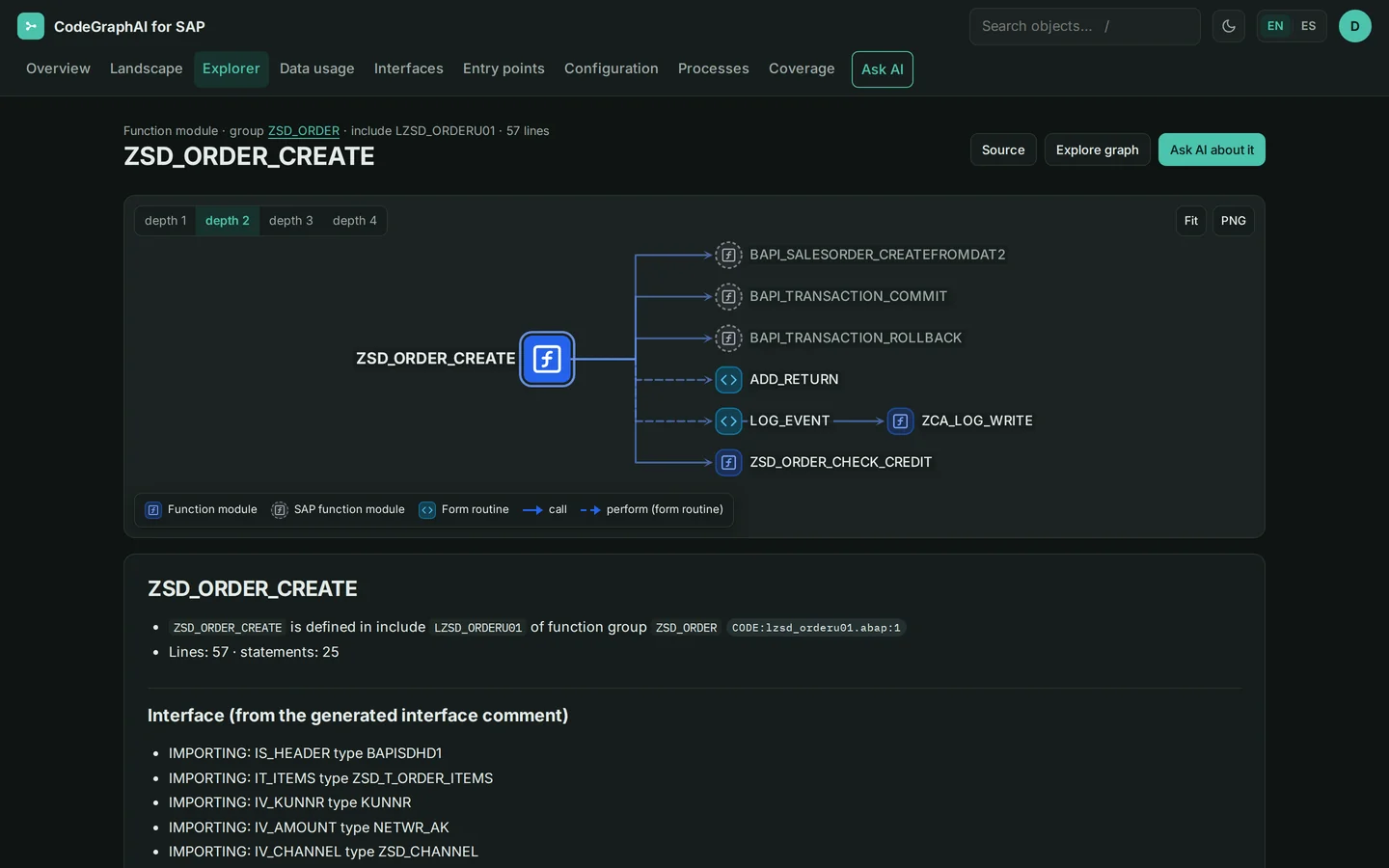The width and height of the screenshot is (1389, 868).
Task: Open the Processes tab
Action: (714, 68)
